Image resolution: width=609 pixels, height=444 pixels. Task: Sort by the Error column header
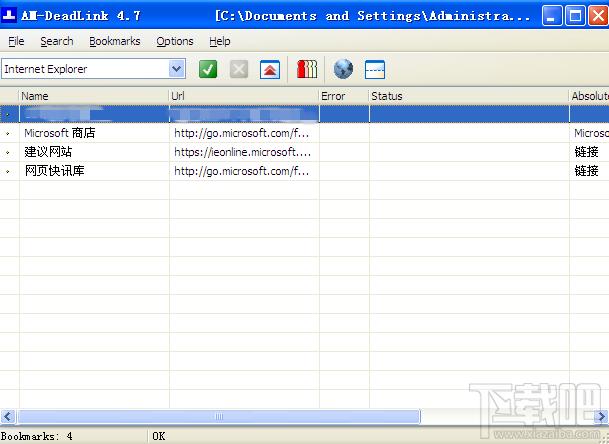point(343,96)
